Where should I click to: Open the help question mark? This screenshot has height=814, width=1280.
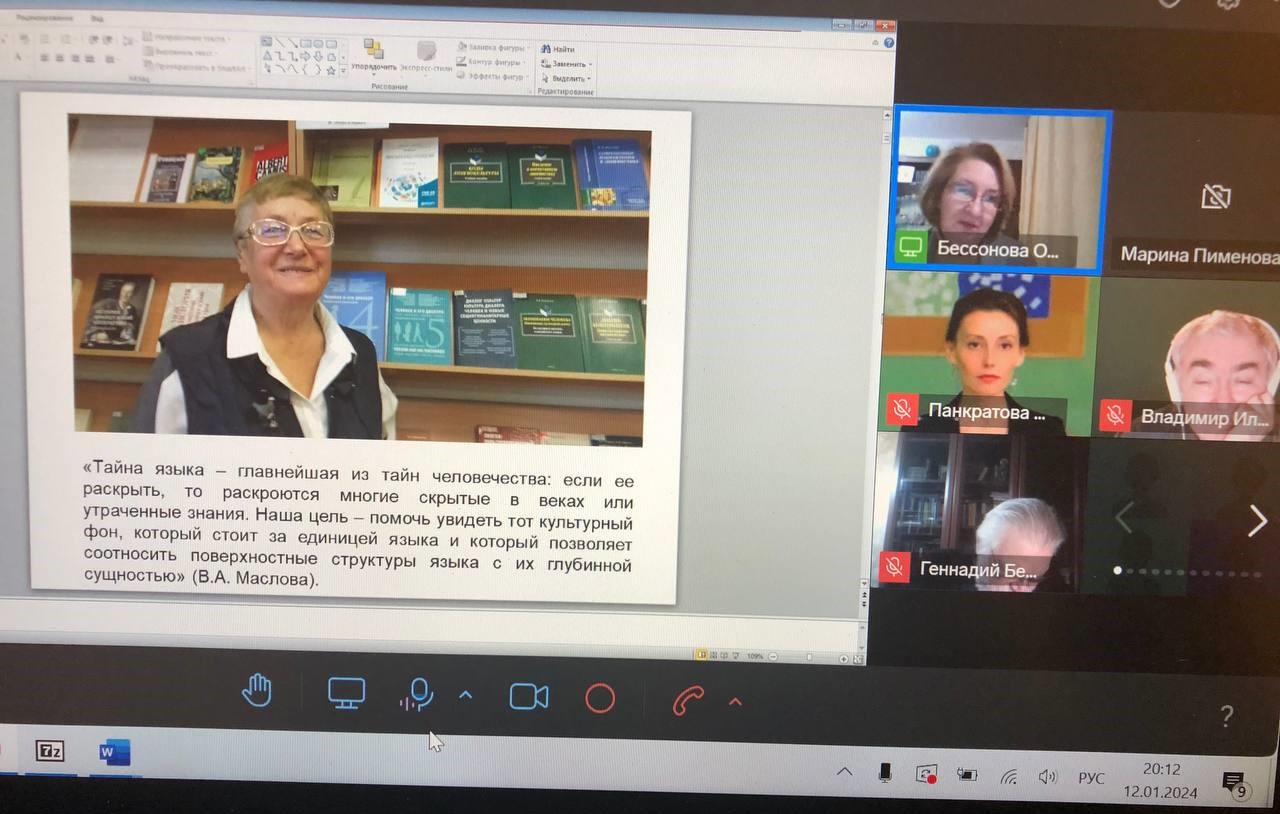tap(1227, 716)
